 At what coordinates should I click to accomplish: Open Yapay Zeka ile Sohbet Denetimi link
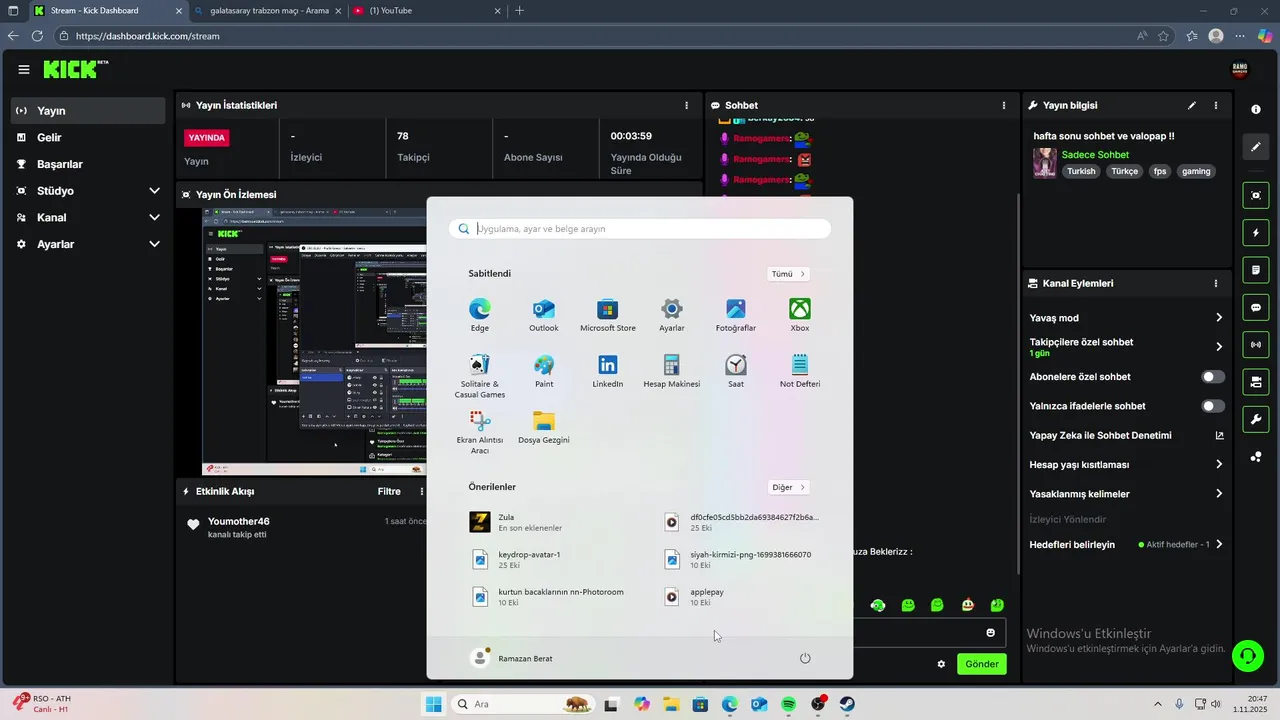(x=1126, y=436)
